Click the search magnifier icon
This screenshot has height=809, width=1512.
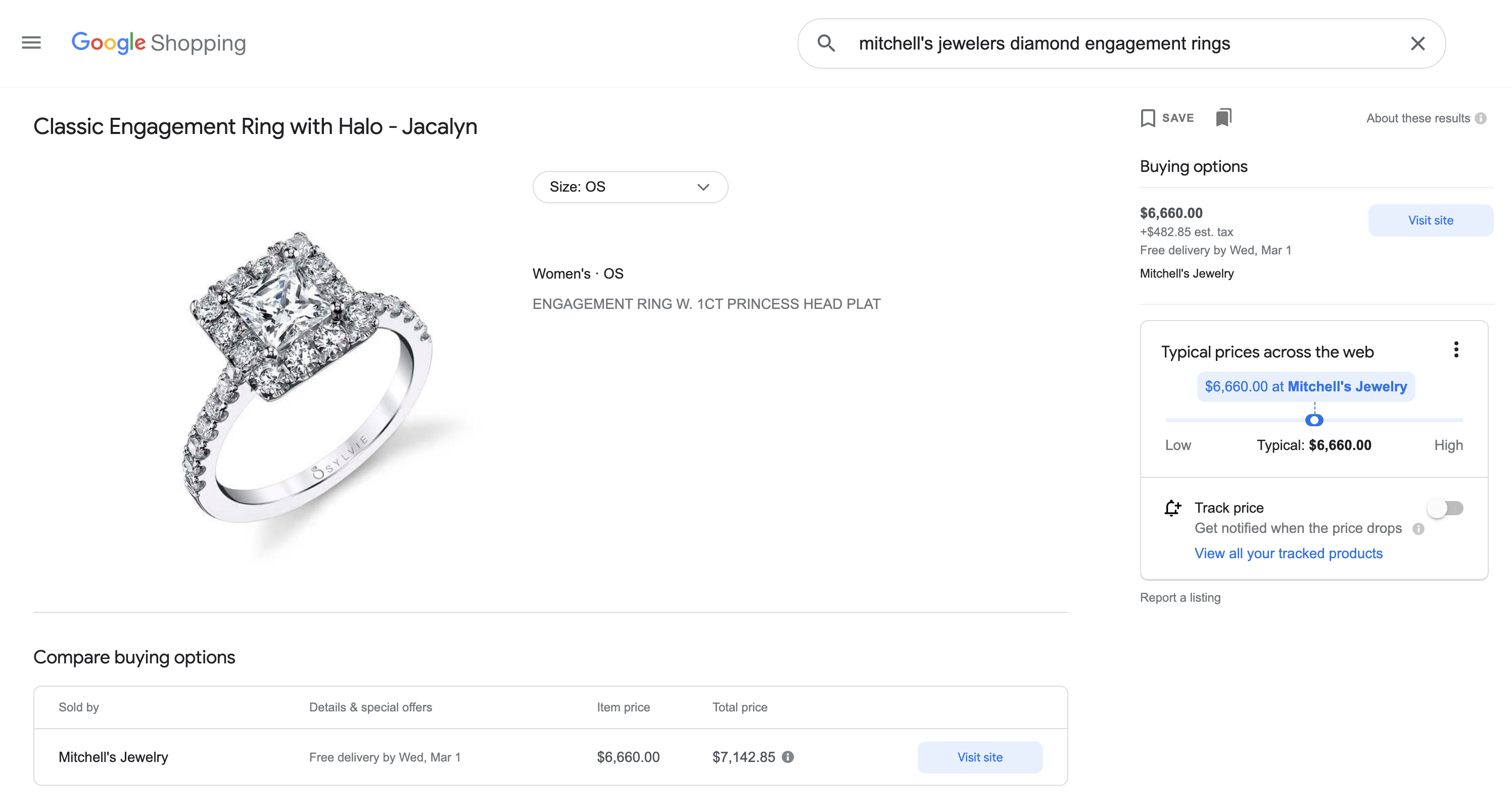coord(826,43)
